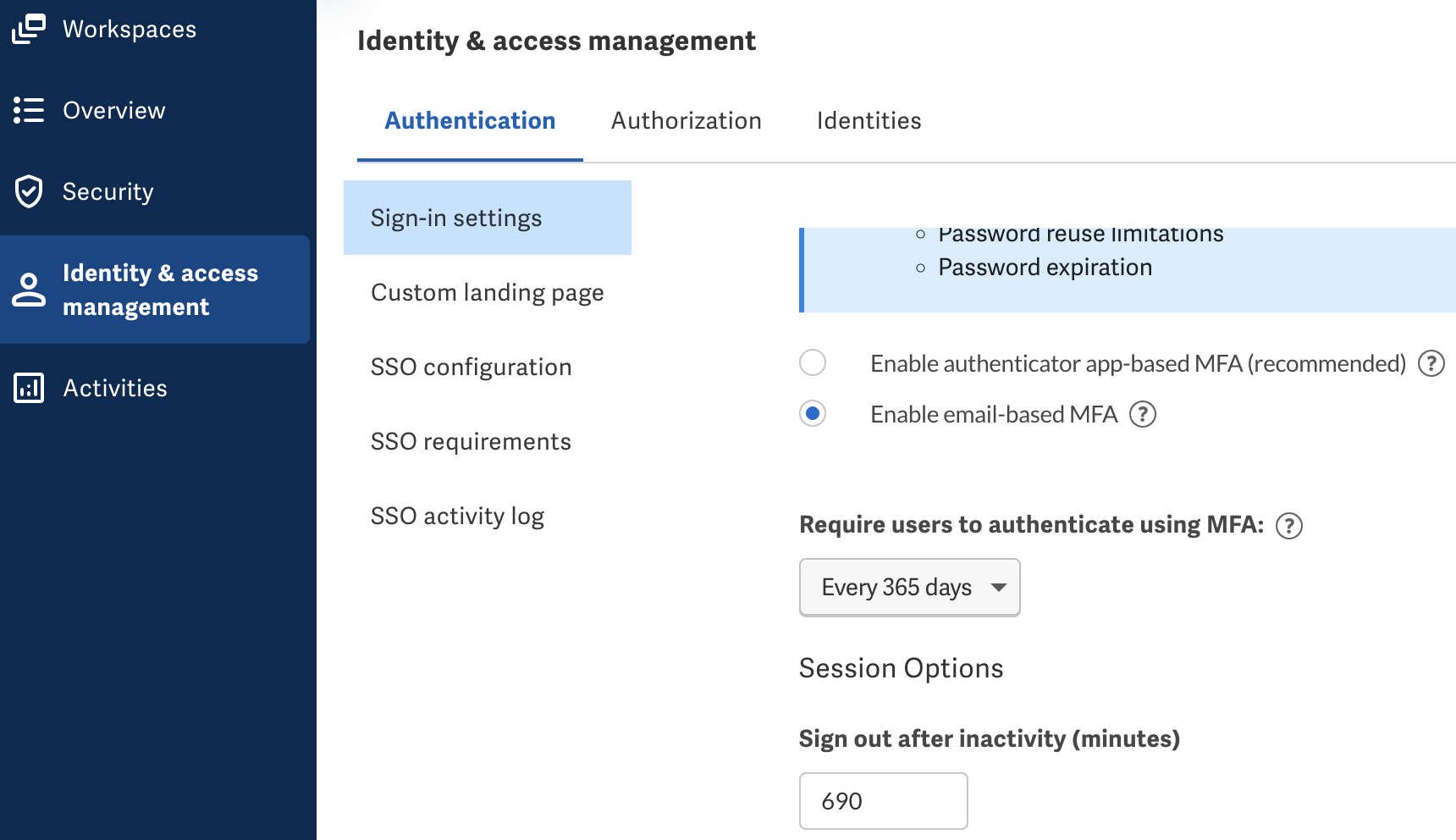Open SSO activity log section
The image size is (1456, 840).
[x=488, y=516]
